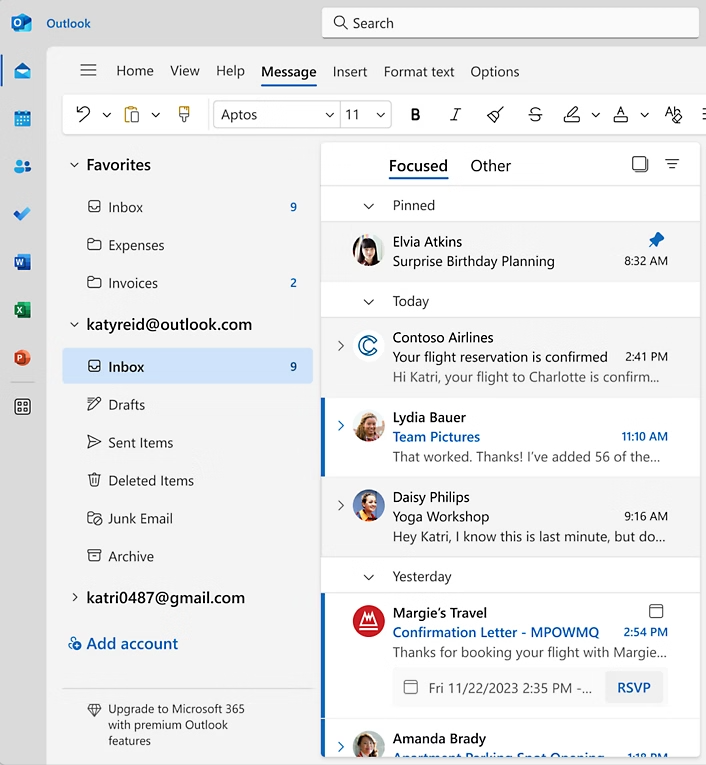
Task: Collapse the Today group
Action: 369,302
